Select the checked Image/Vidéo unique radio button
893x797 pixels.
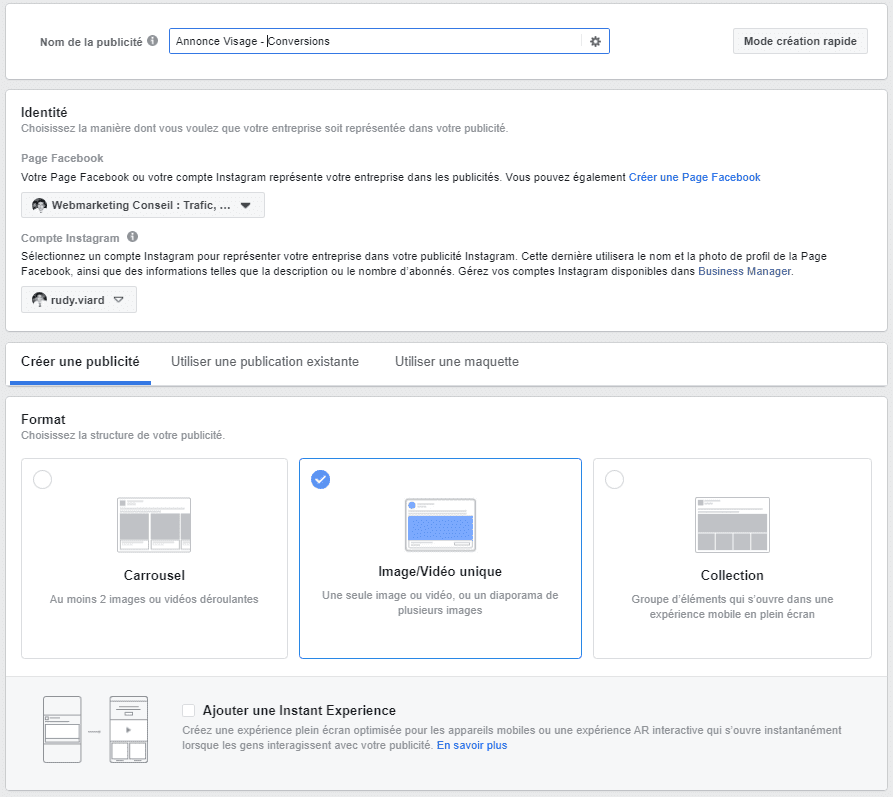pos(320,480)
